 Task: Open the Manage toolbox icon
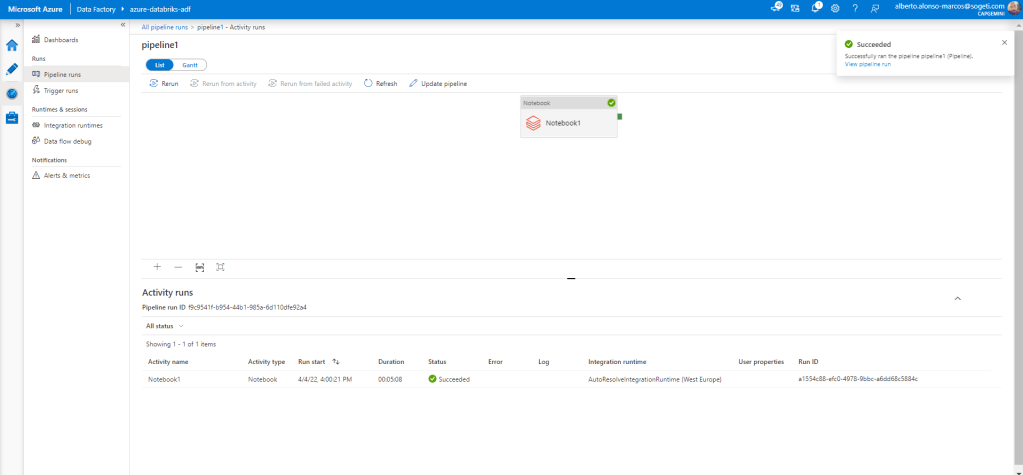click(x=12, y=117)
